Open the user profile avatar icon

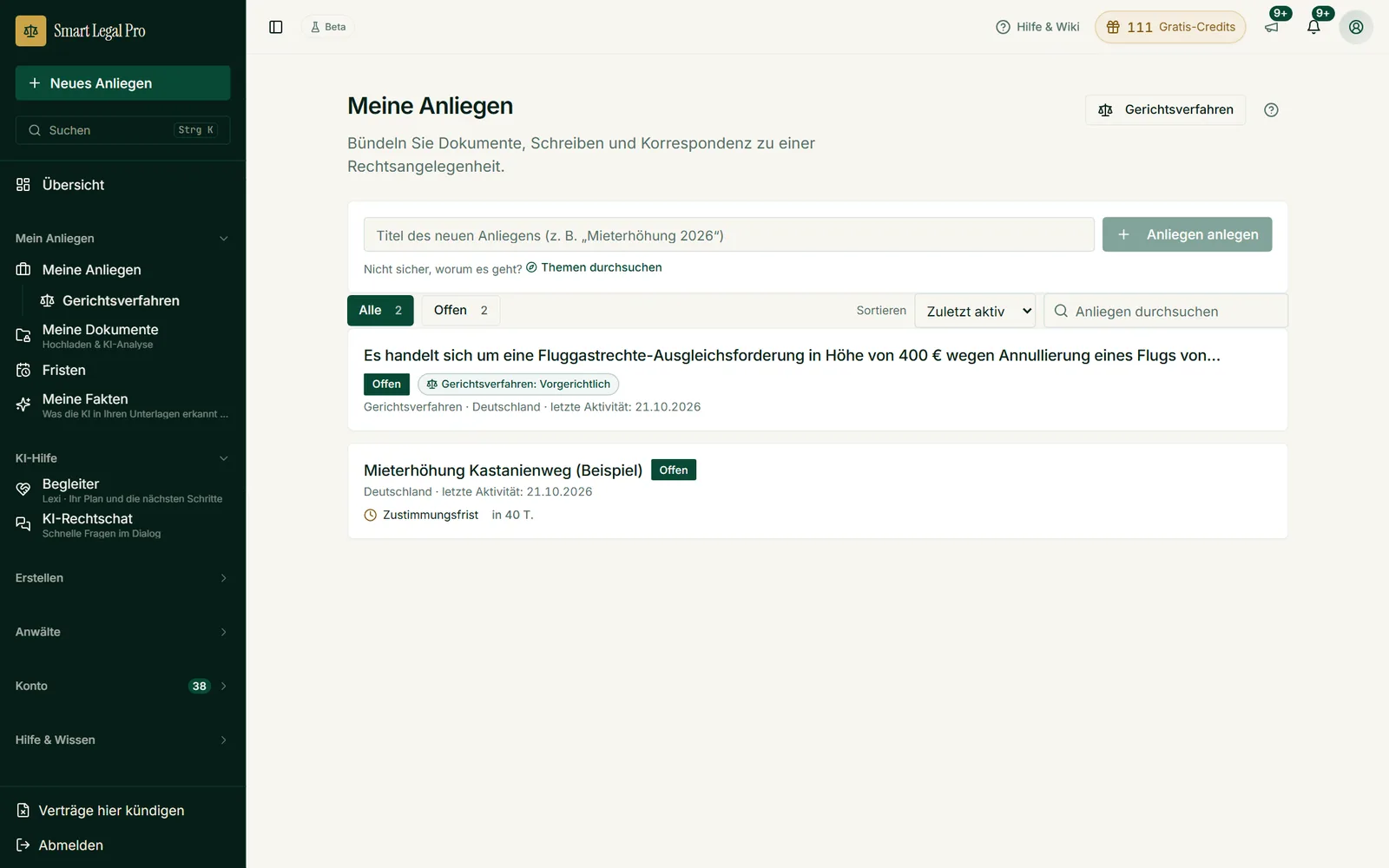pyautogui.click(x=1356, y=27)
